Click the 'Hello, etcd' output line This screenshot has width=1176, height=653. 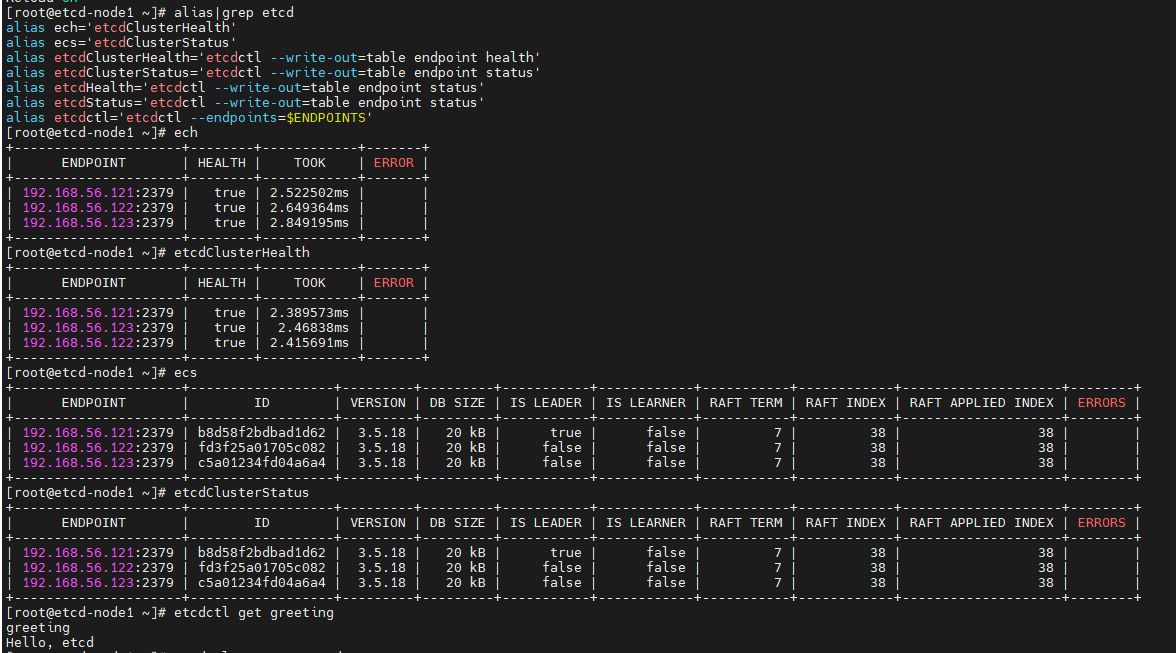[x=50, y=642]
